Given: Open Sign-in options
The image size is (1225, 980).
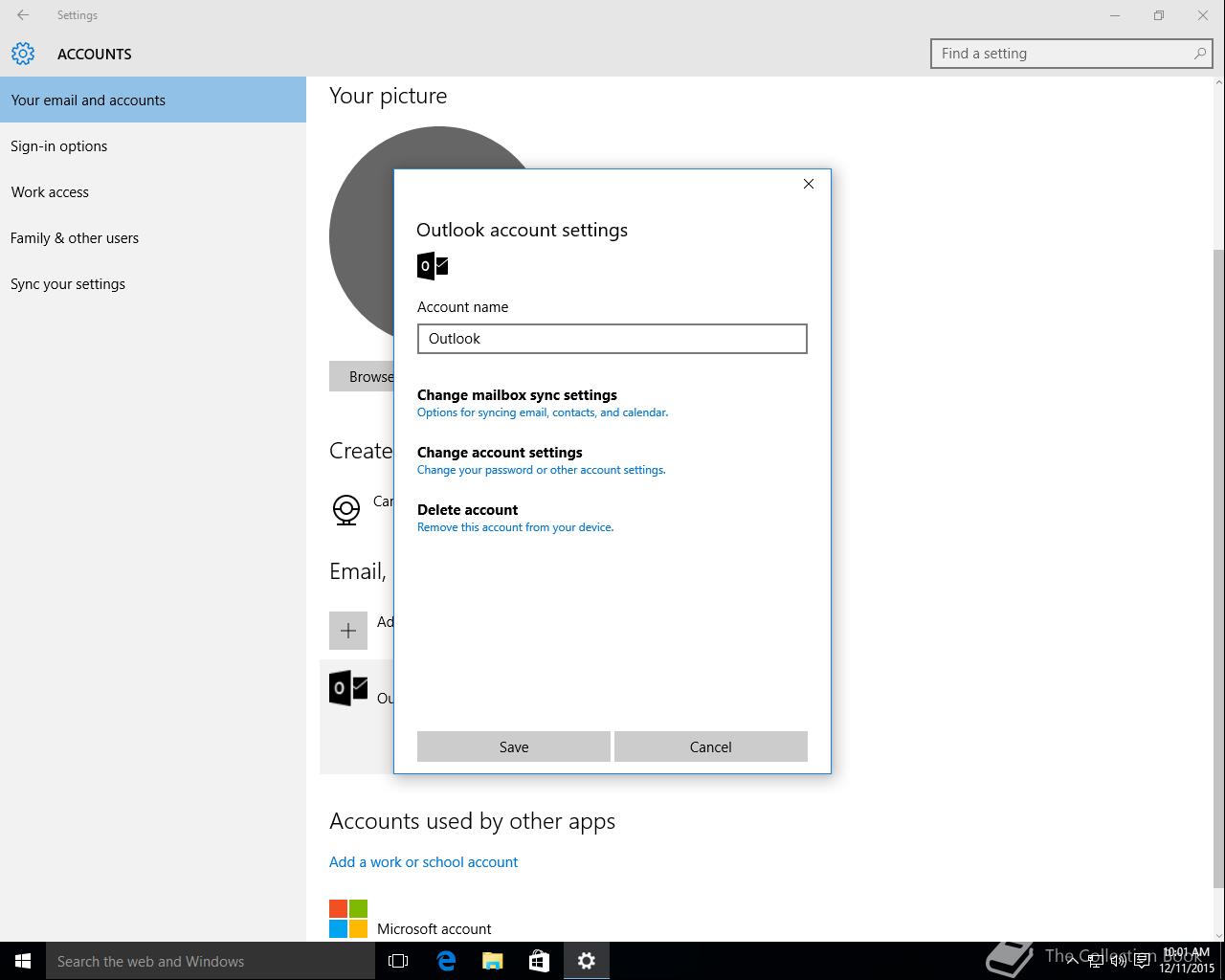Looking at the screenshot, I should (153, 145).
